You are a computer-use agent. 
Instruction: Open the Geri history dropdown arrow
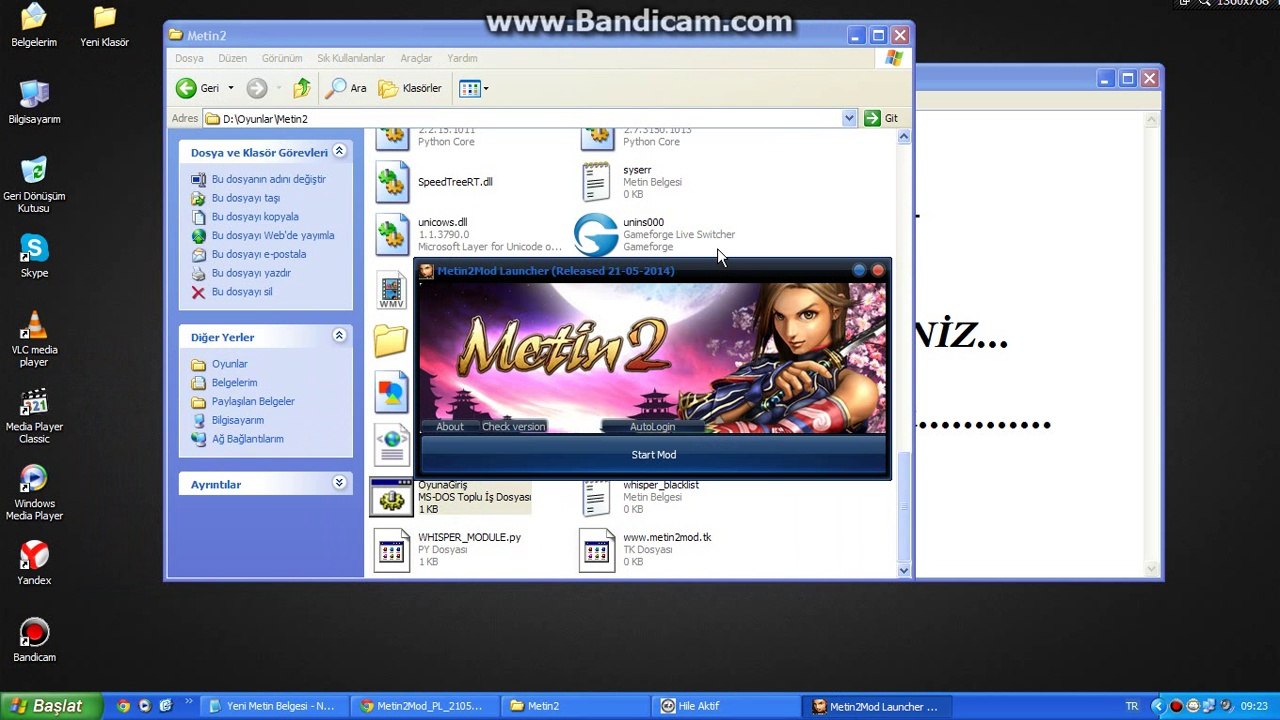(x=231, y=88)
